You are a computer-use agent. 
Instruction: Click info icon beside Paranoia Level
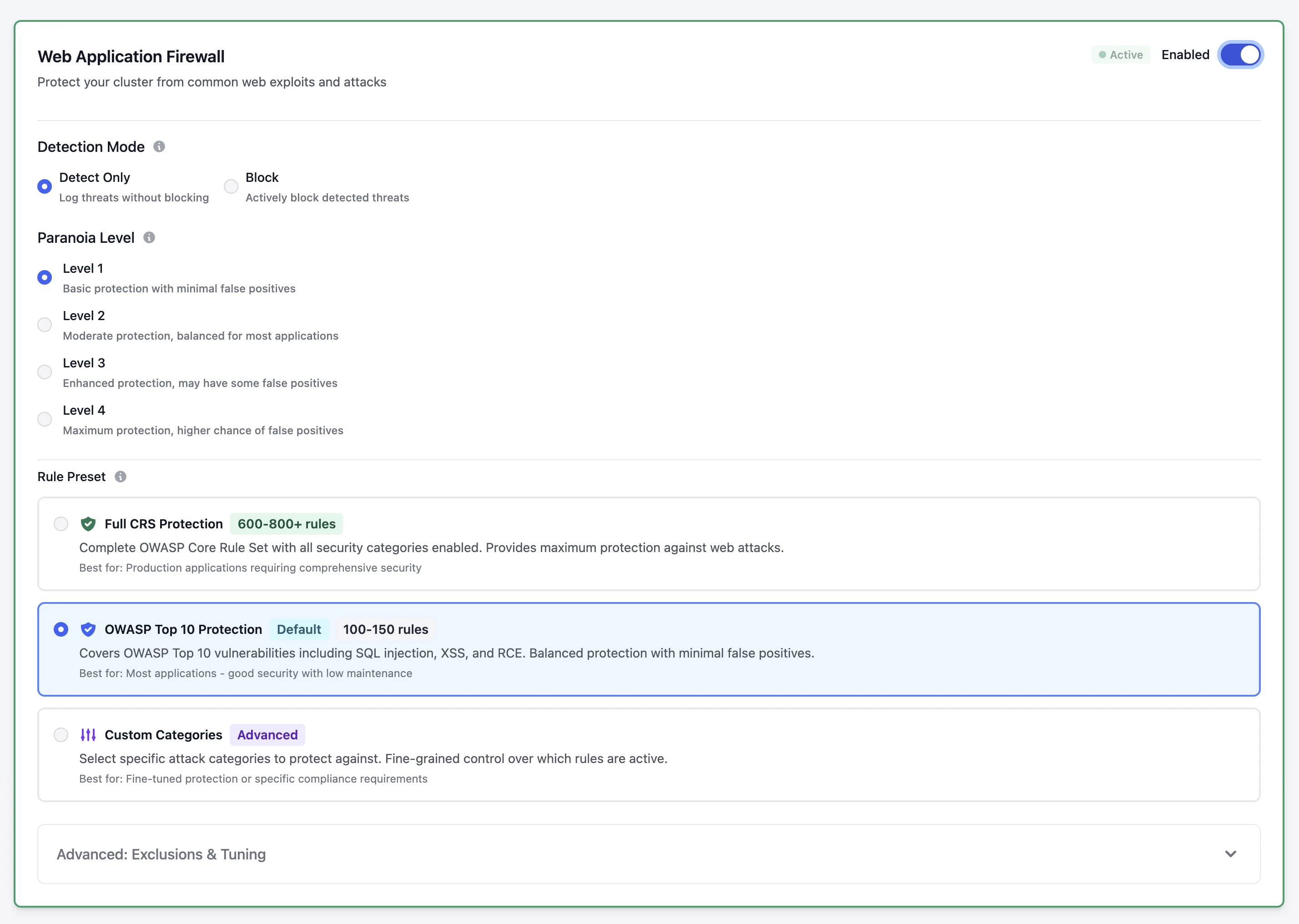pos(149,238)
